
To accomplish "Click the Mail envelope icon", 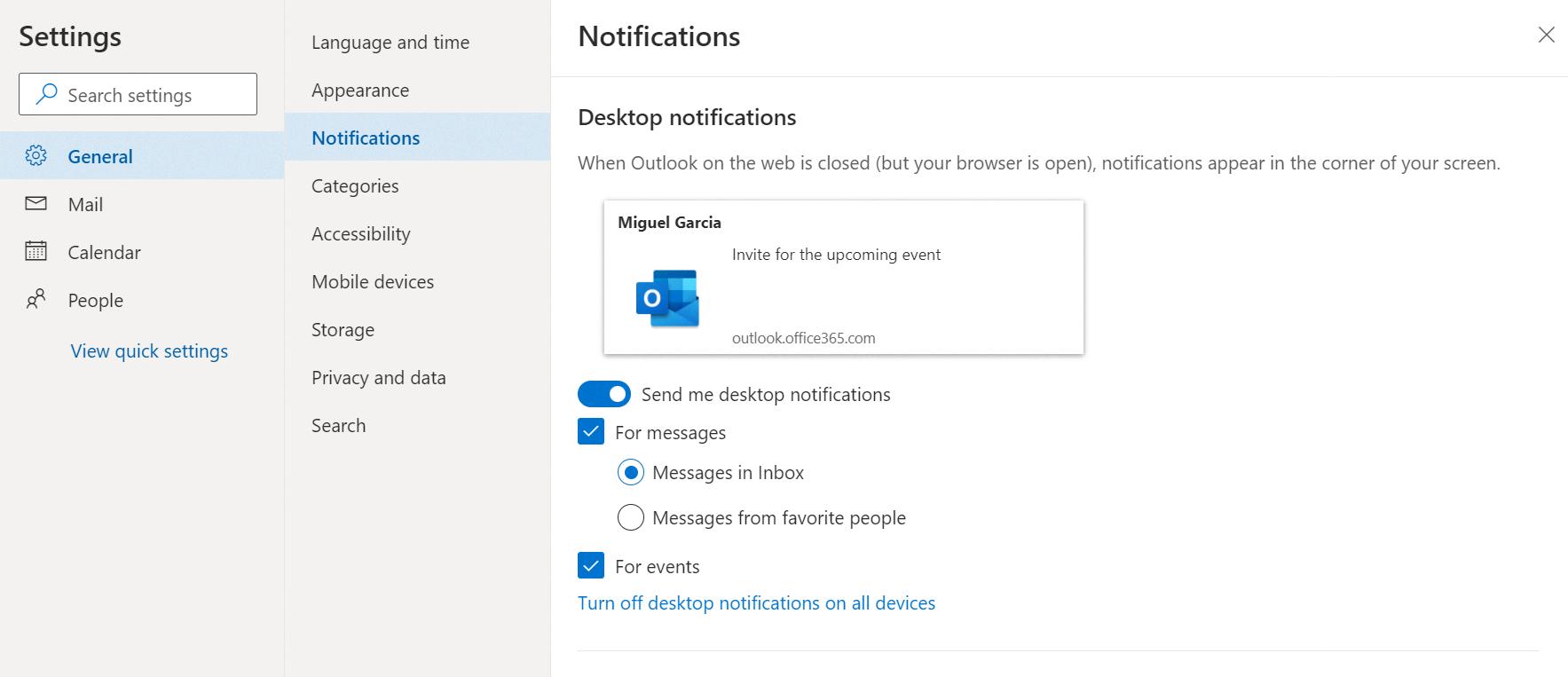I will (x=35, y=203).
